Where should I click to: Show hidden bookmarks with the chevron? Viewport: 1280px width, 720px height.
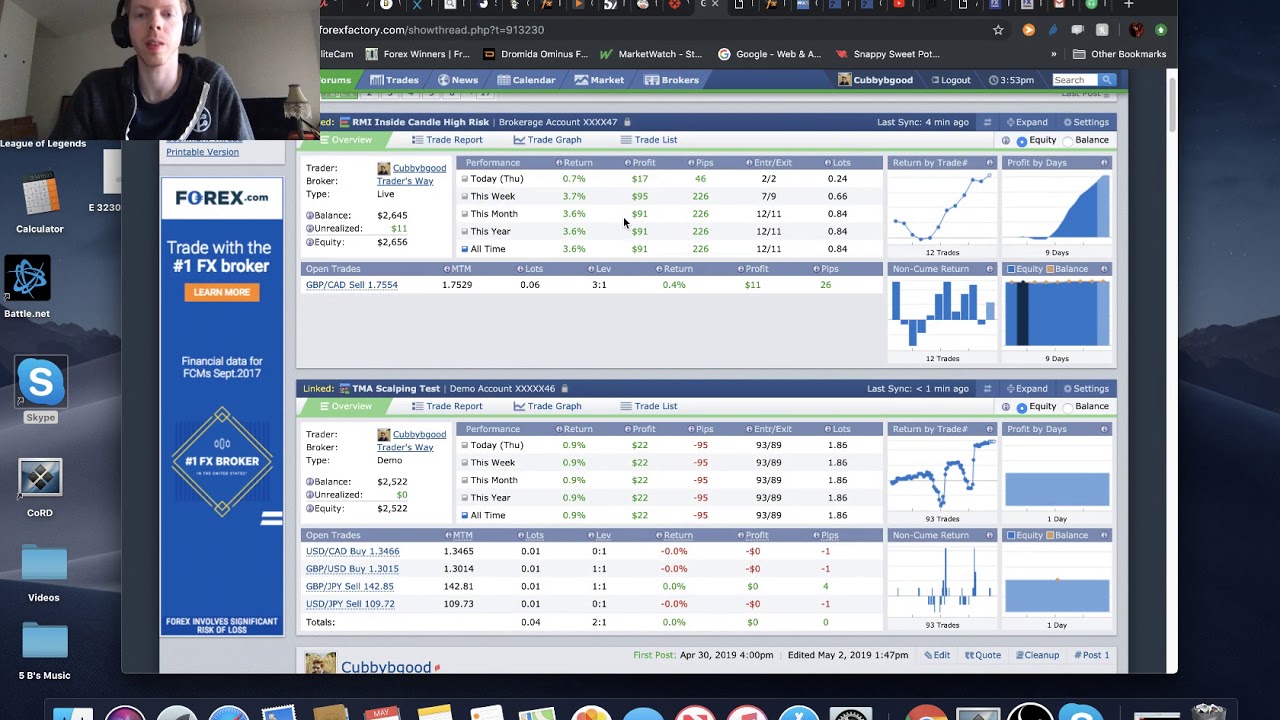pyautogui.click(x=1053, y=54)
